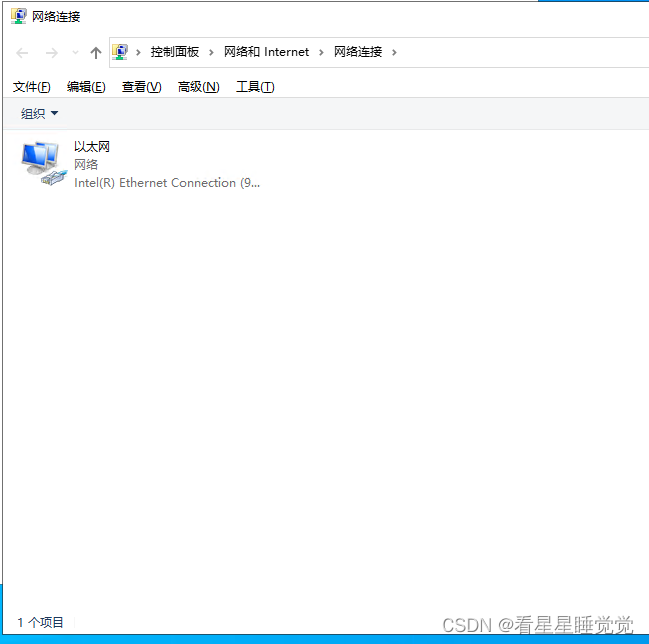Open the 查看(V) menu
Screen dimensions: 649x644
(142, 87)
